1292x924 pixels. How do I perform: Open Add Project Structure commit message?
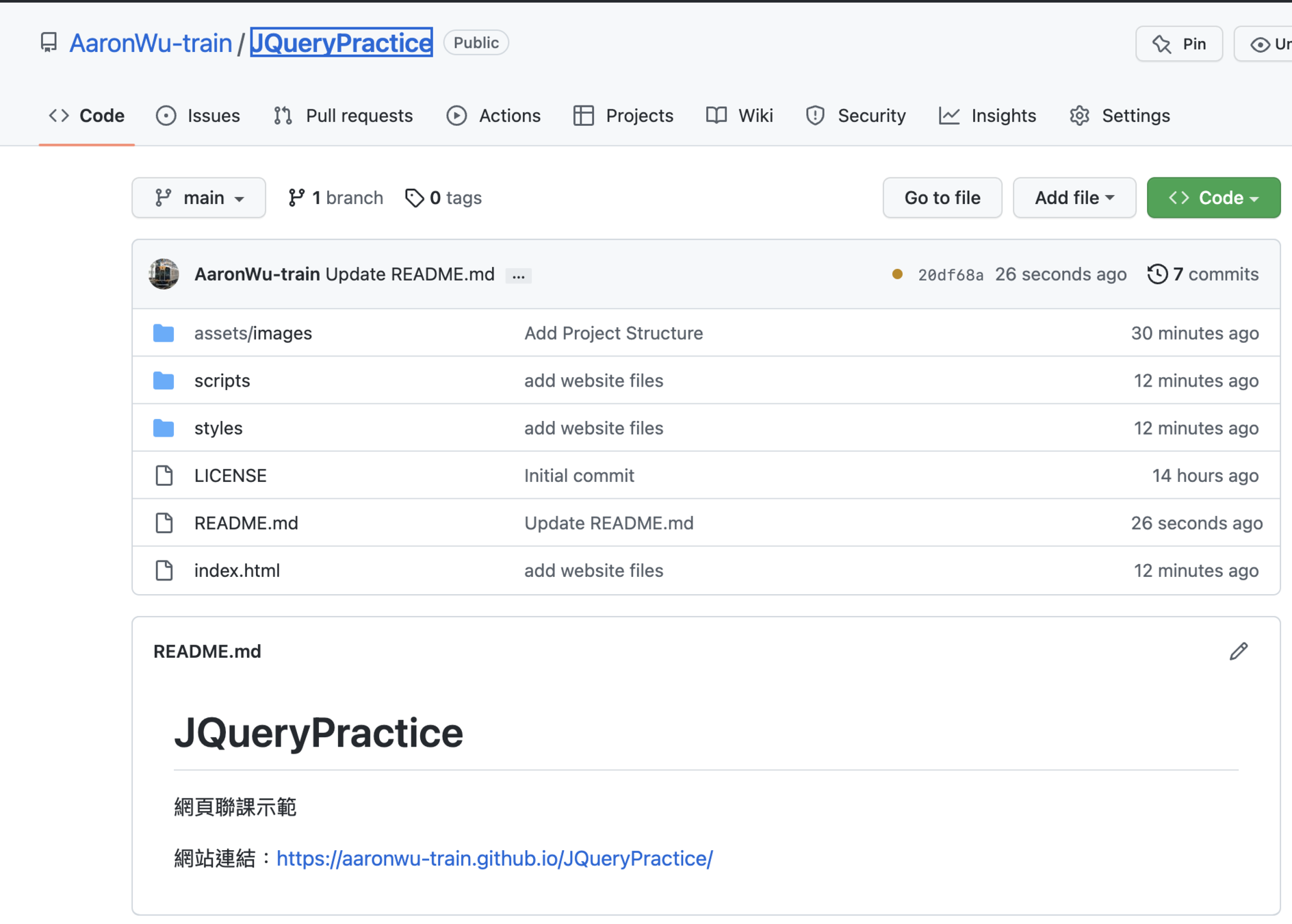[x=614, y=333]
